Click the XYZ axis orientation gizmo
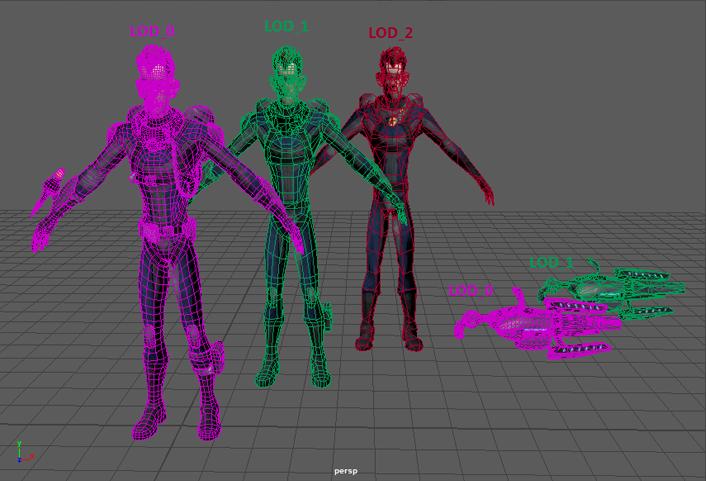The image size is (706, 481). pyautogui.click(x=23, y=452)
